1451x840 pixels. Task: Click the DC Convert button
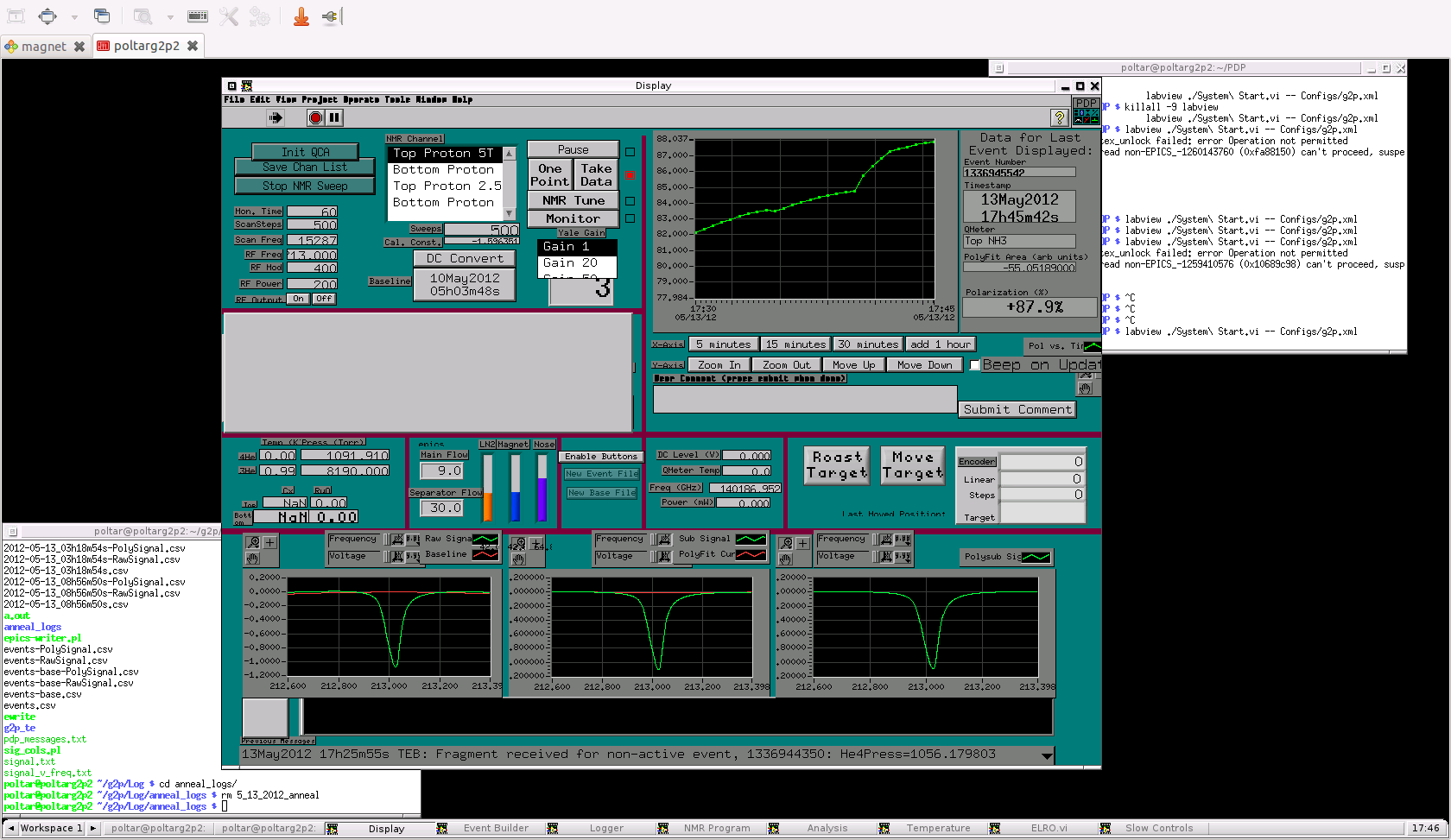(x=465, y=258)
